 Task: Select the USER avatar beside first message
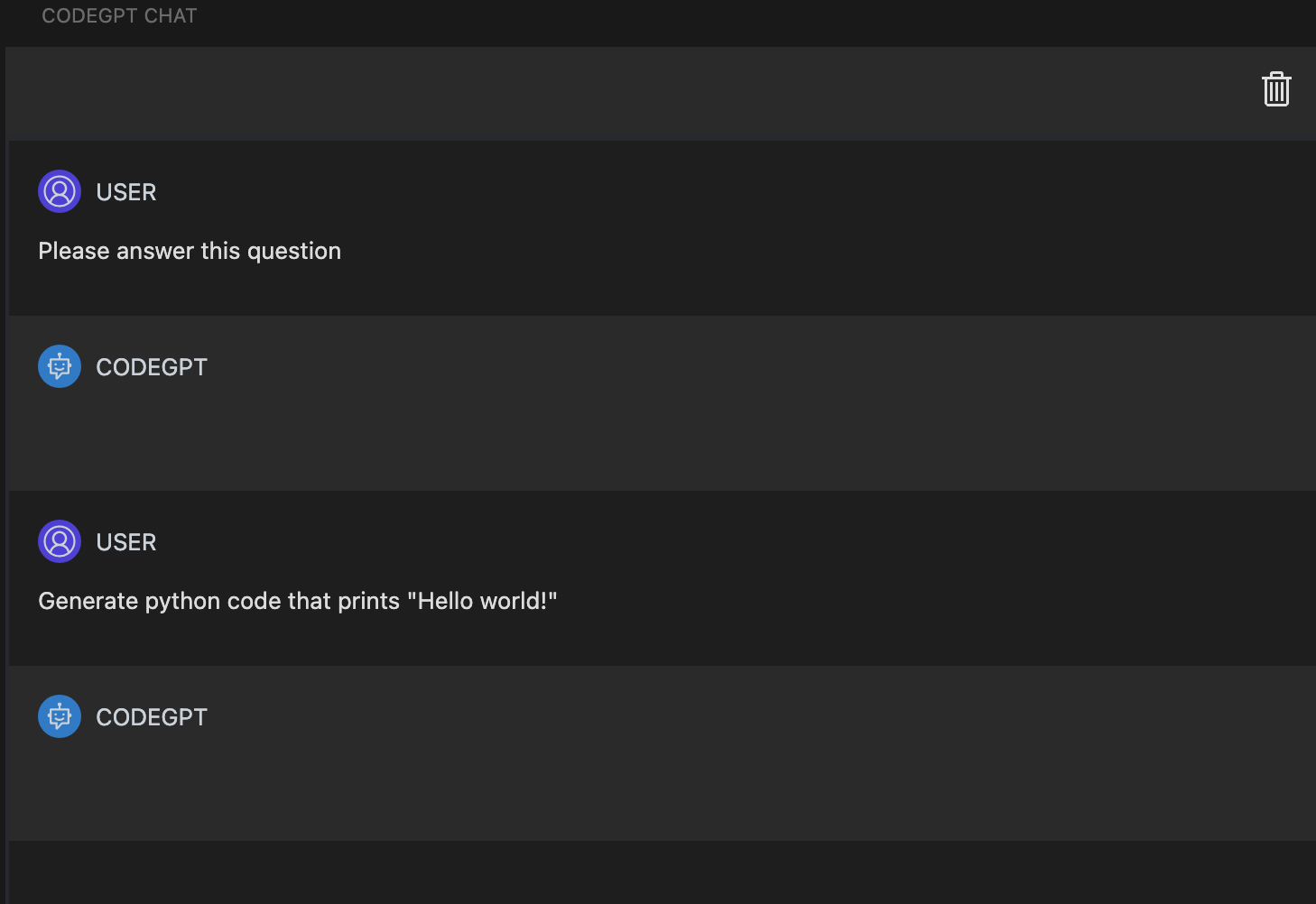coord(59,191)
